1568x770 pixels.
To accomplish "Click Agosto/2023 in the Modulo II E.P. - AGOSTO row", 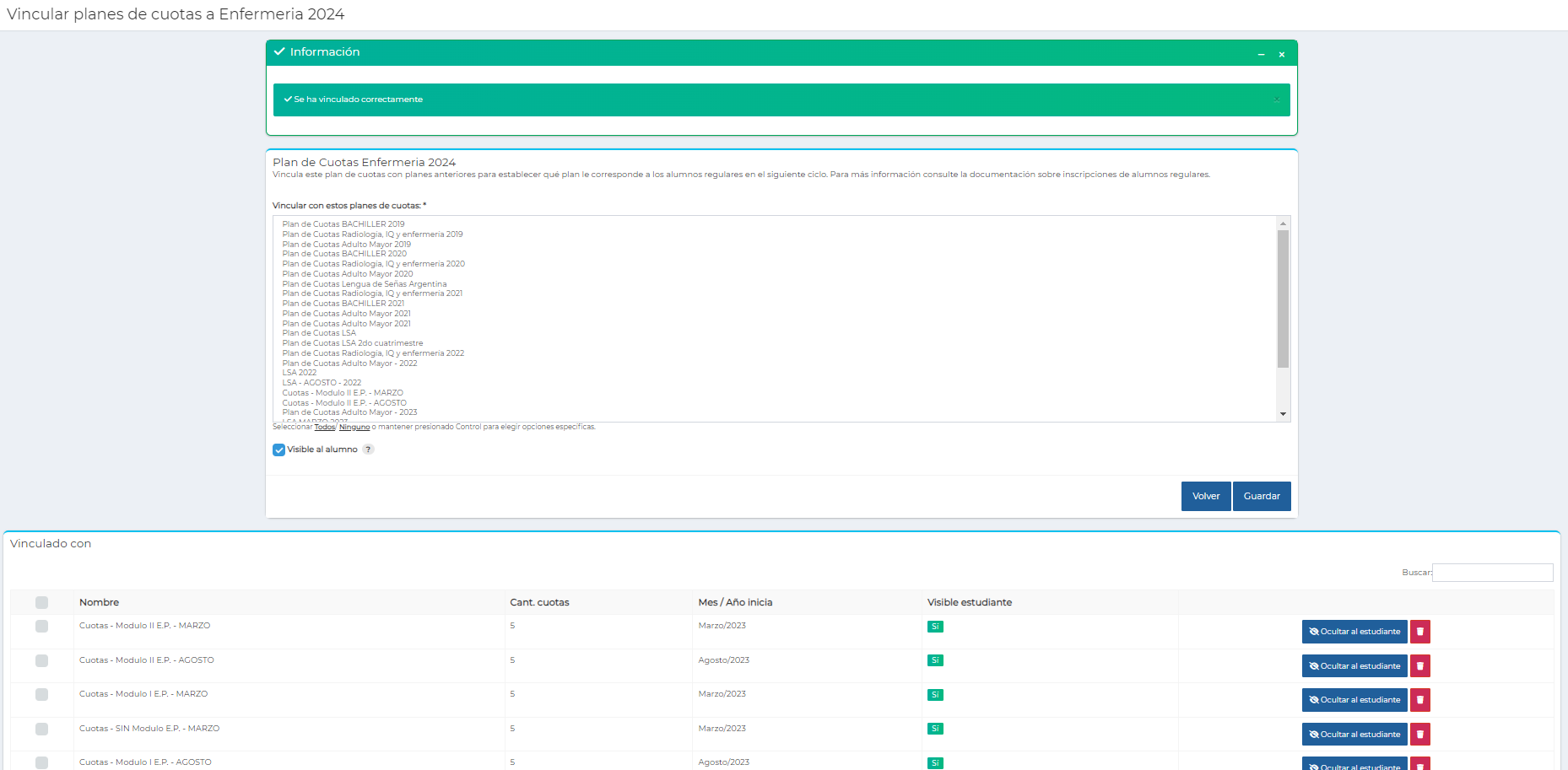I will 724,660.
